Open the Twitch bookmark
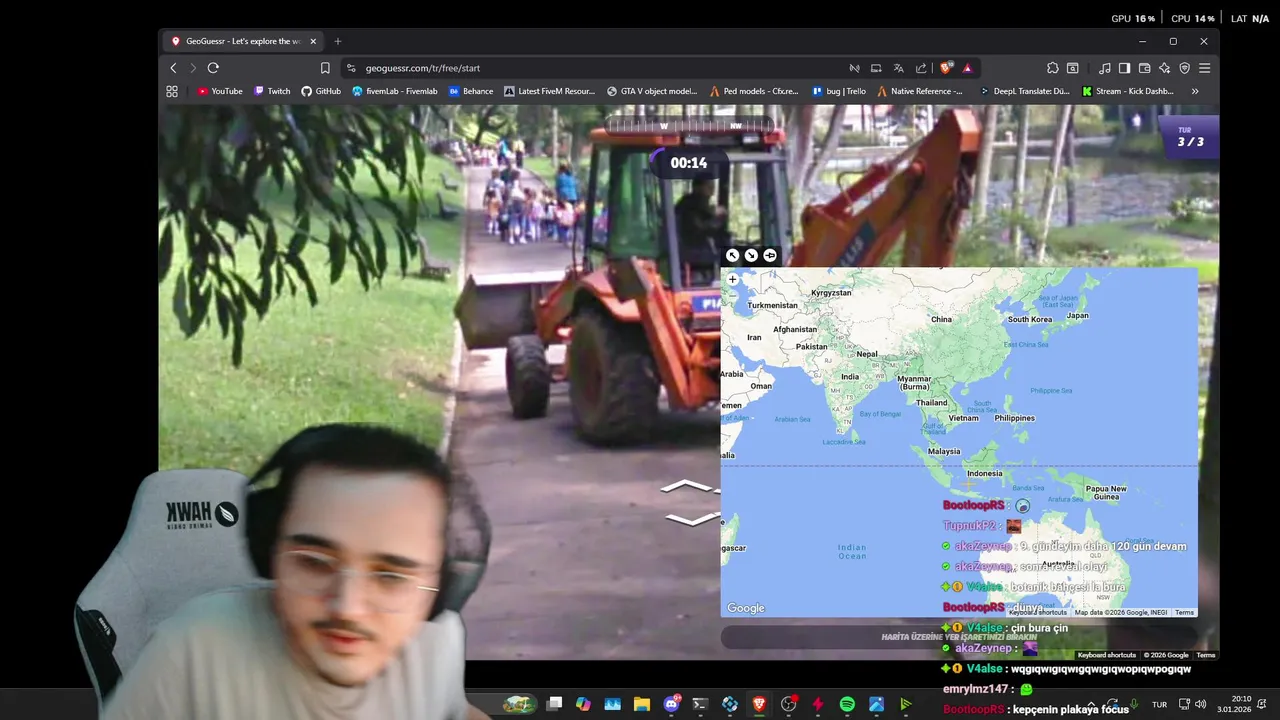 272,91
